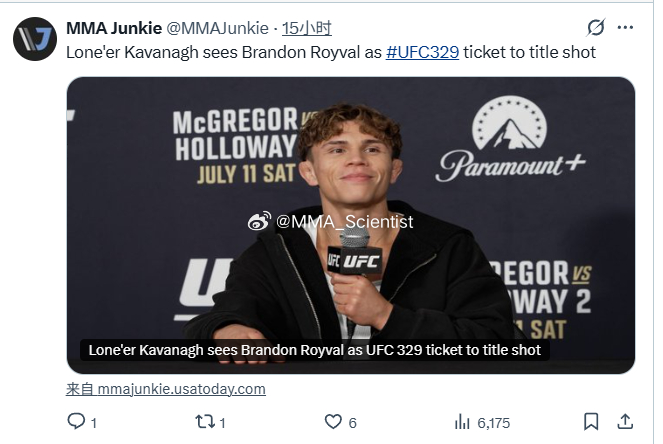Image resolution: width=663 pixels, height=444 pixels.
Task: Click the retweet arrows icon
Action: 205,422
